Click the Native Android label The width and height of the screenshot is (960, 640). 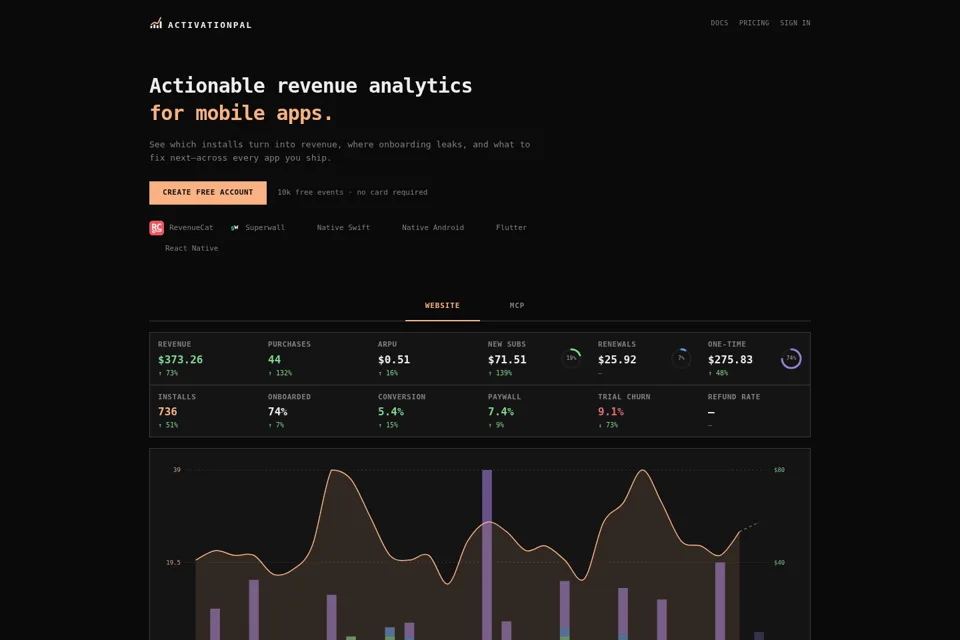pos(432,227)
